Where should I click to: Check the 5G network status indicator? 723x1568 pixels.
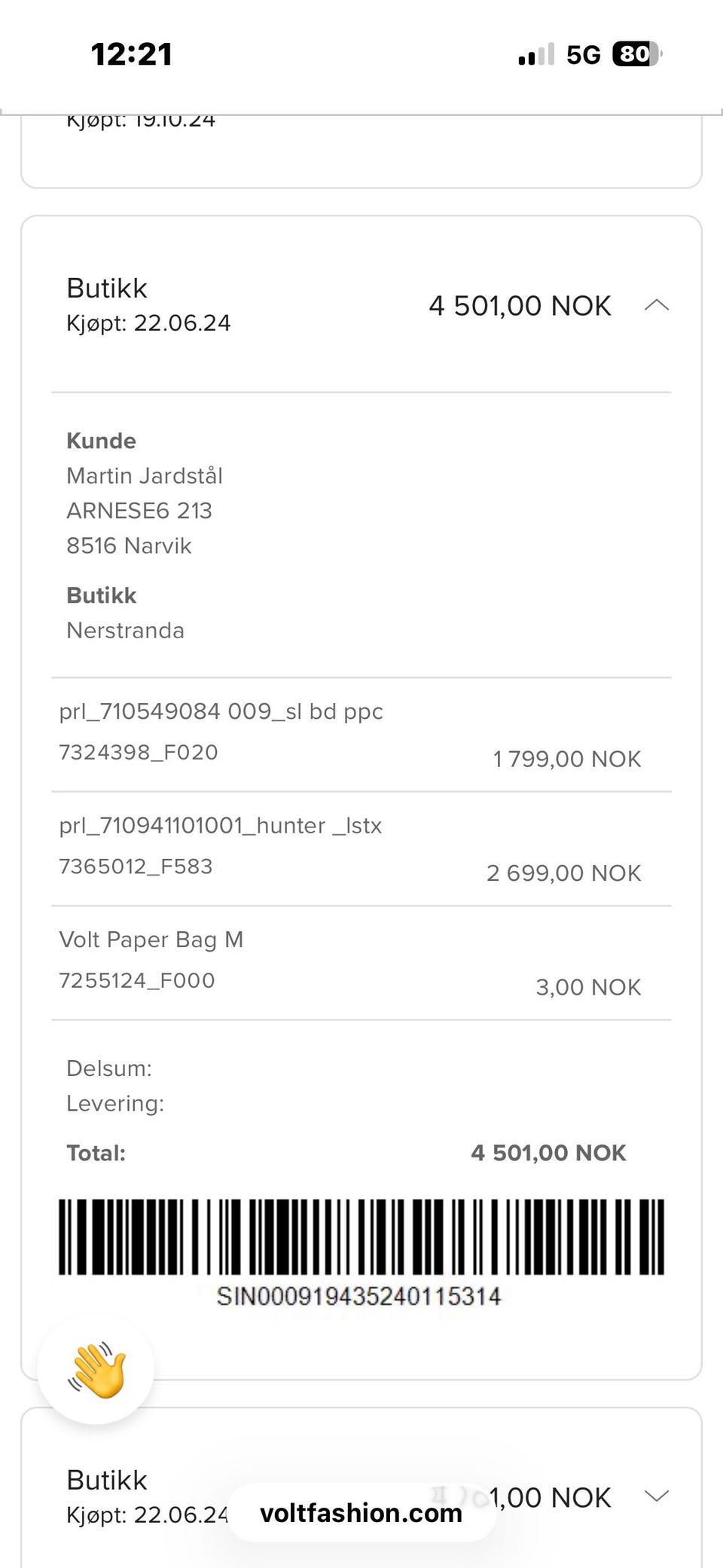584,55
